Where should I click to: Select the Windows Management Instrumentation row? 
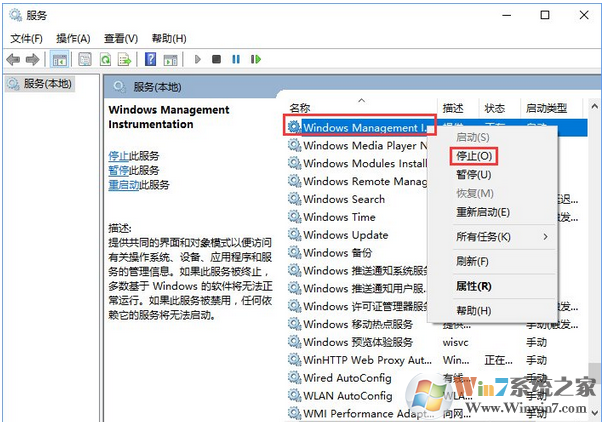point(437,127)
